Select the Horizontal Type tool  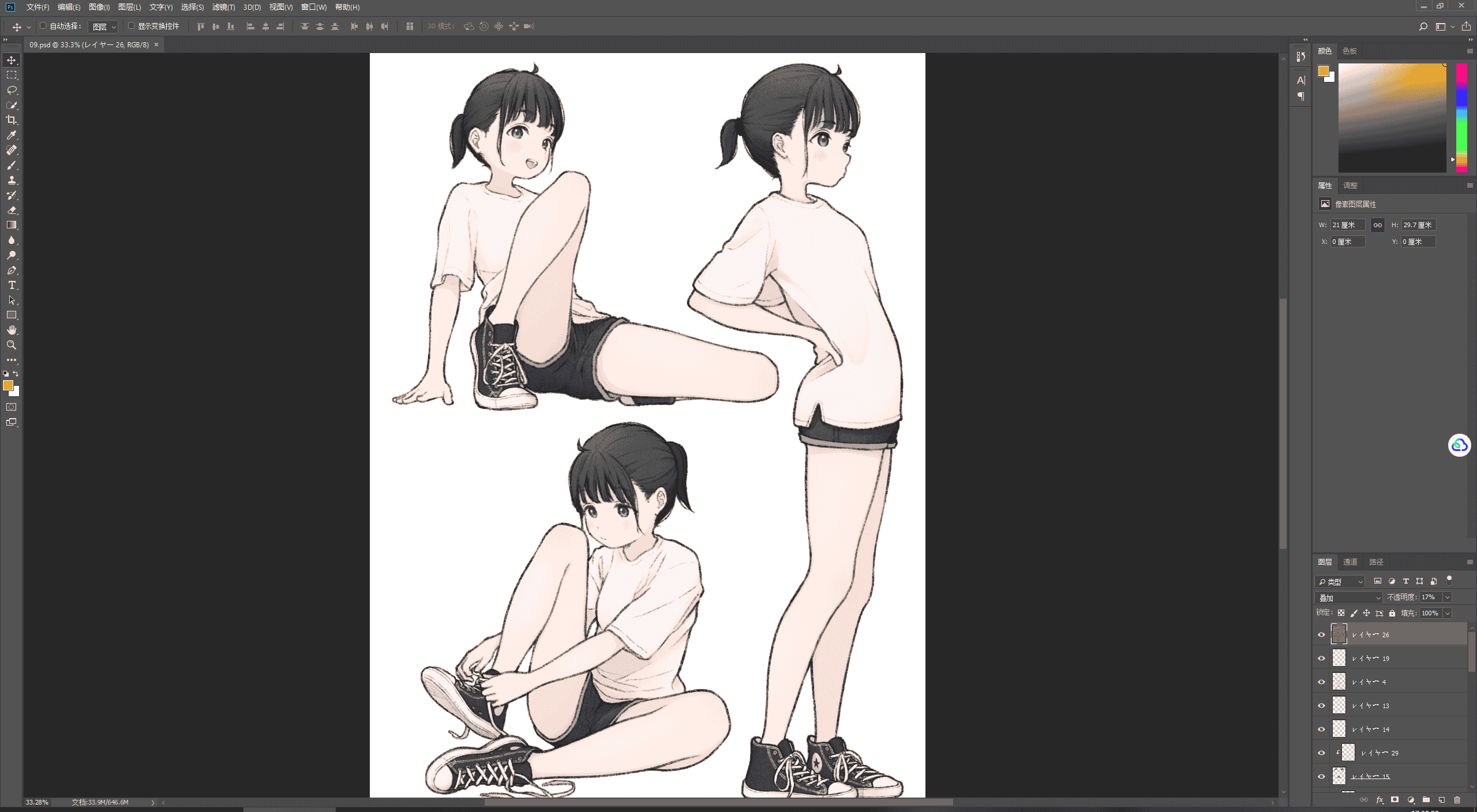pyautogui.click(x=12, y=285)
